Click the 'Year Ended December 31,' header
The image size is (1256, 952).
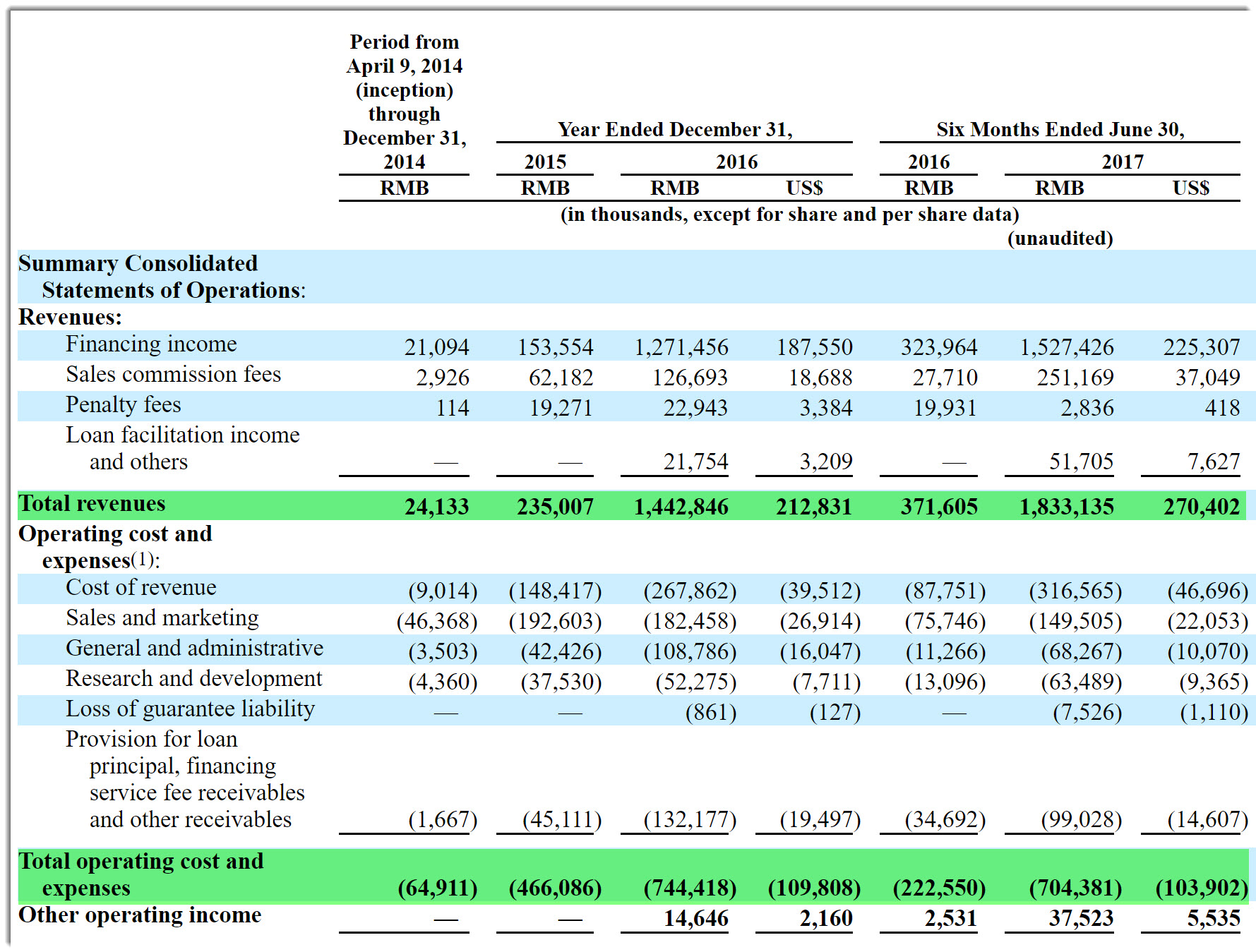675,129
